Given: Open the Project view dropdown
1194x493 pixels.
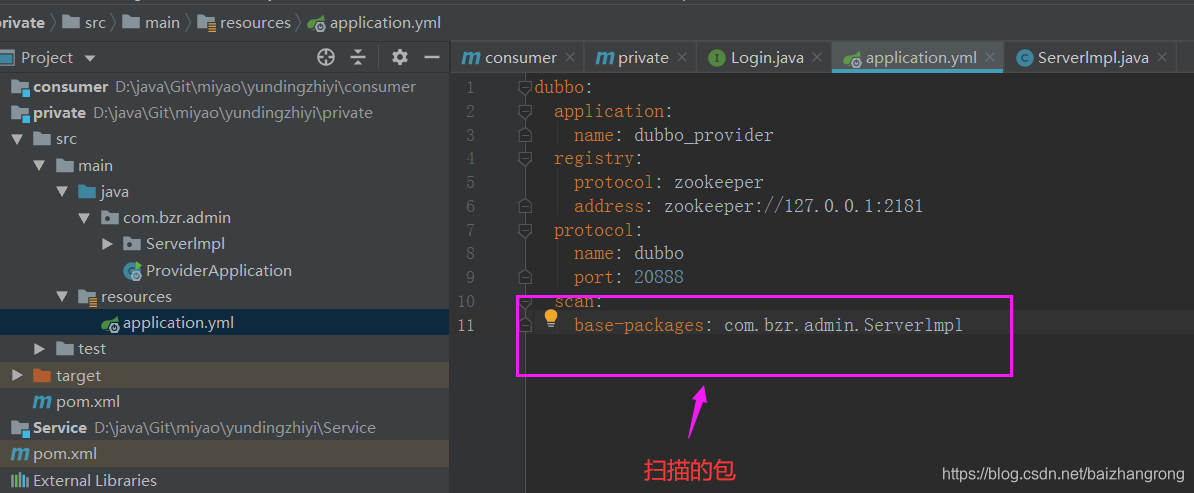Looking at the screenshot, I should 90,58.
